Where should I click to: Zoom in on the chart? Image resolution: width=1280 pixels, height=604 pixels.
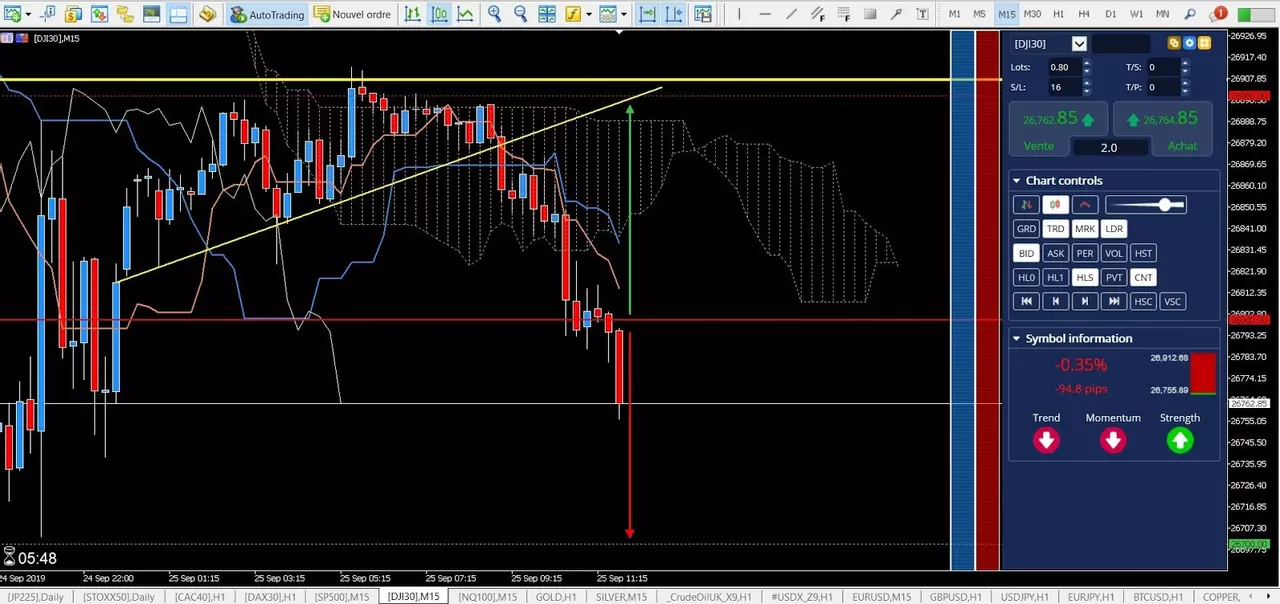(494, 14)
